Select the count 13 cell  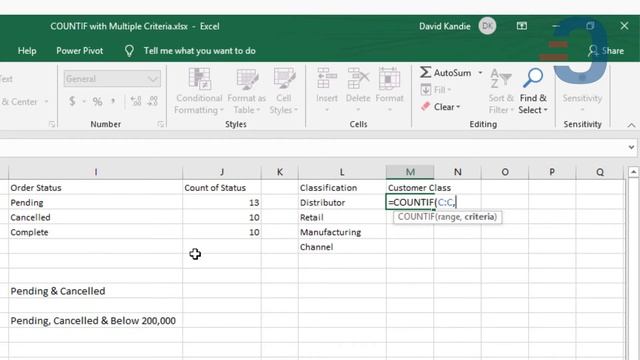[222, 202]
